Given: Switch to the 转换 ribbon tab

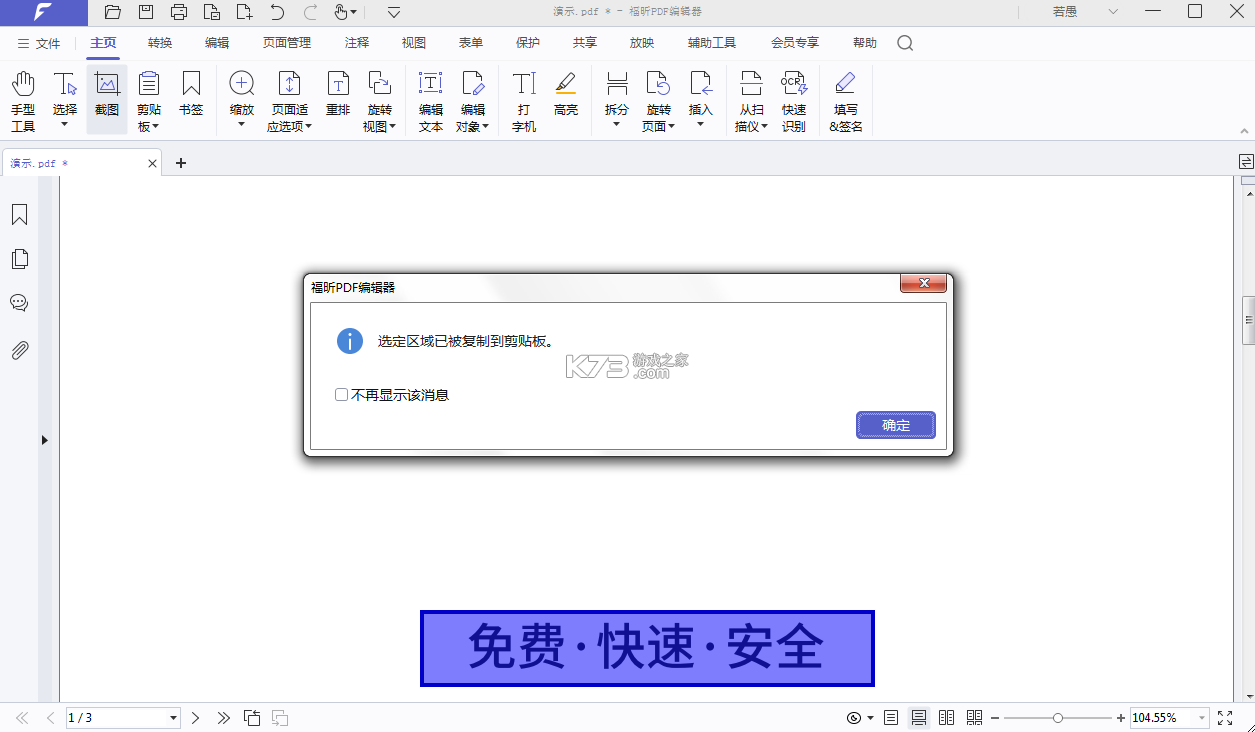Looking at the screenshot, I should point(160,43).
